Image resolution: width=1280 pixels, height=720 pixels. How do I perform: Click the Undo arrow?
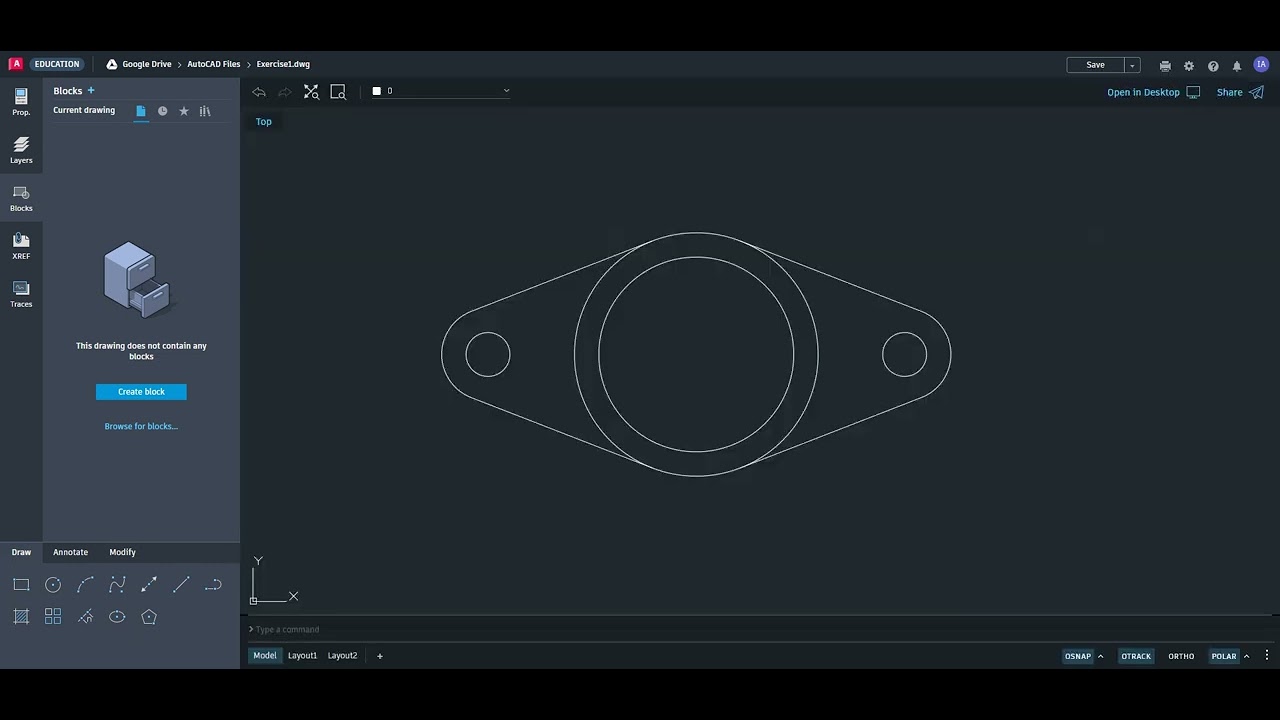(x=259, y=92)
